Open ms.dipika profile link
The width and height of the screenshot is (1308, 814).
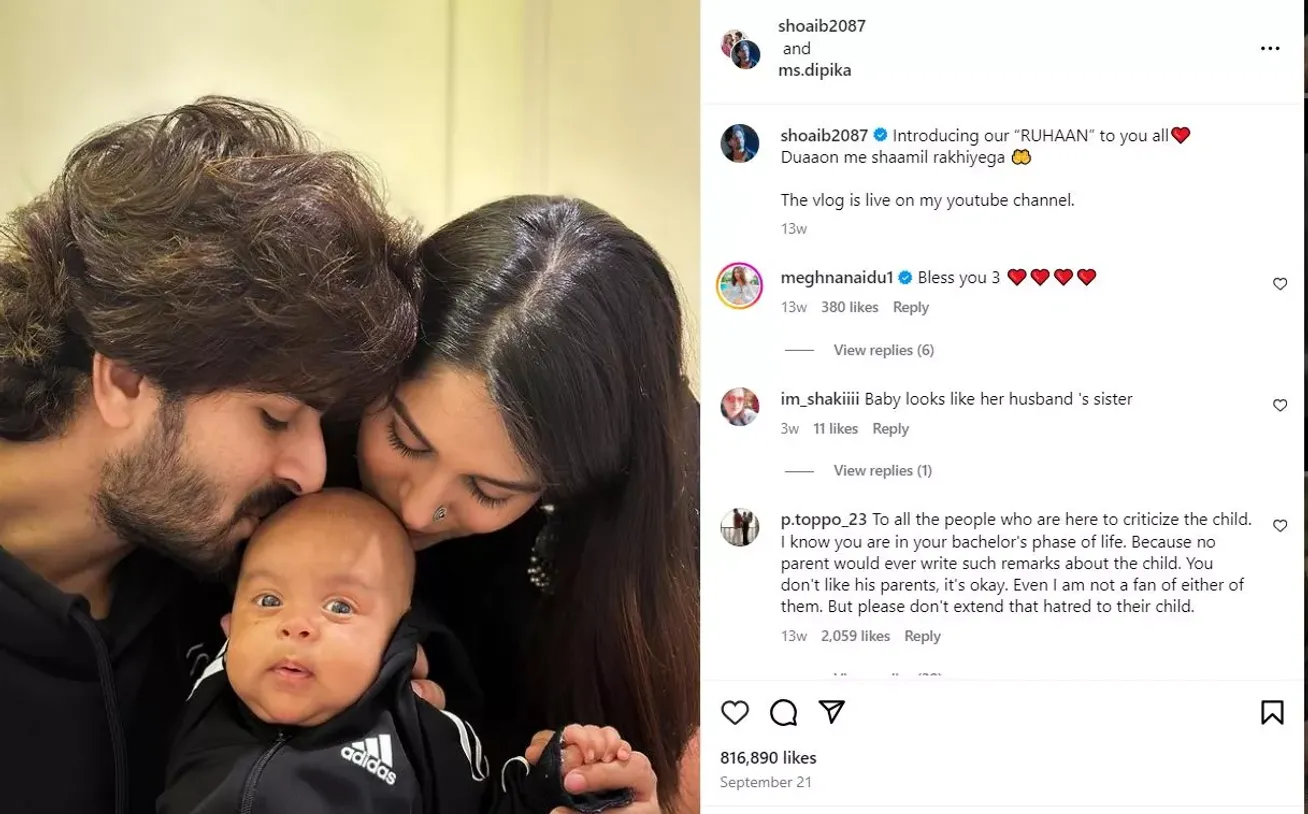point(815,70)
